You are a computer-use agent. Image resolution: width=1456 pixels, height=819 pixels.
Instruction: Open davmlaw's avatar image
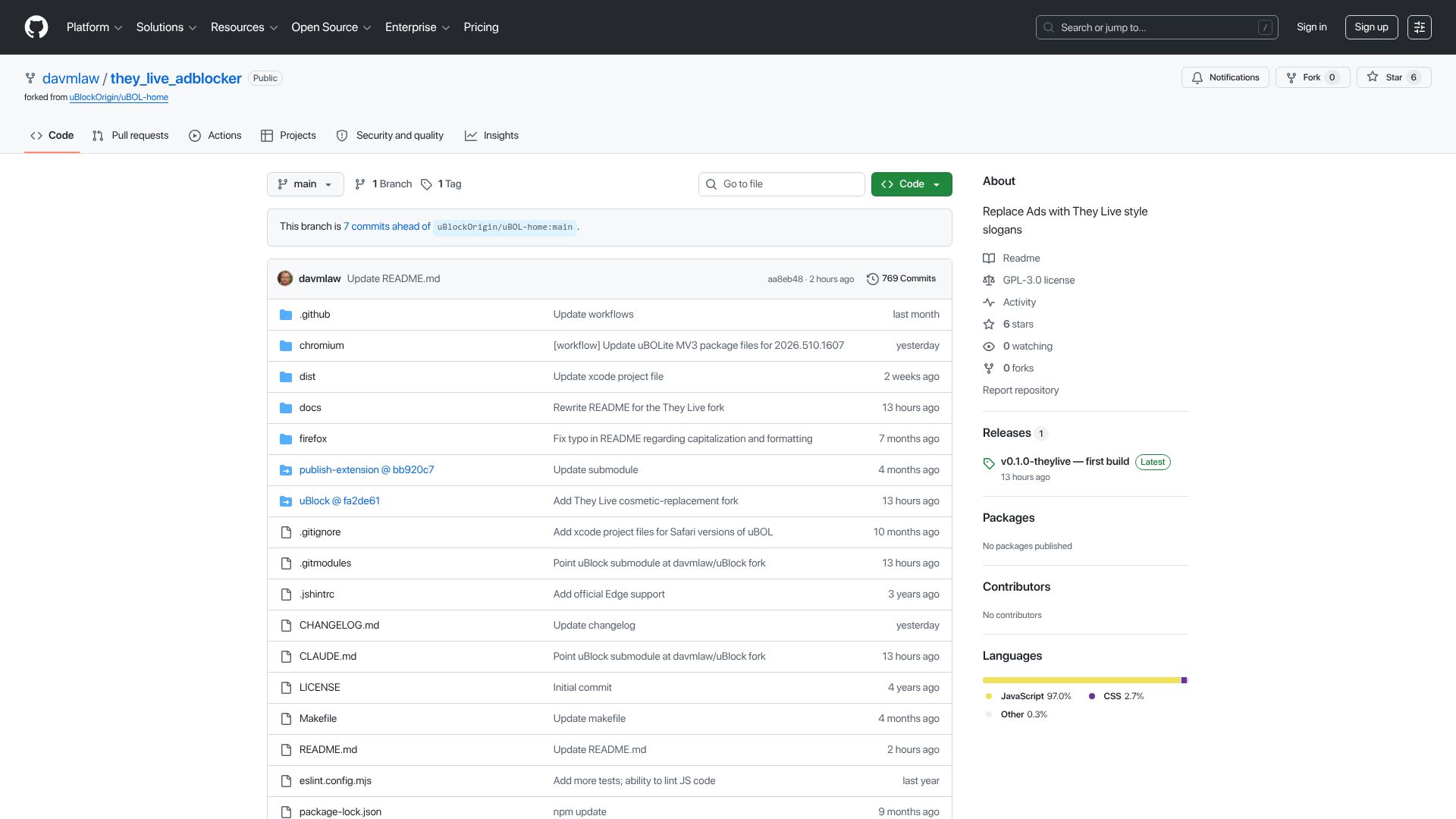coord(285,279)
